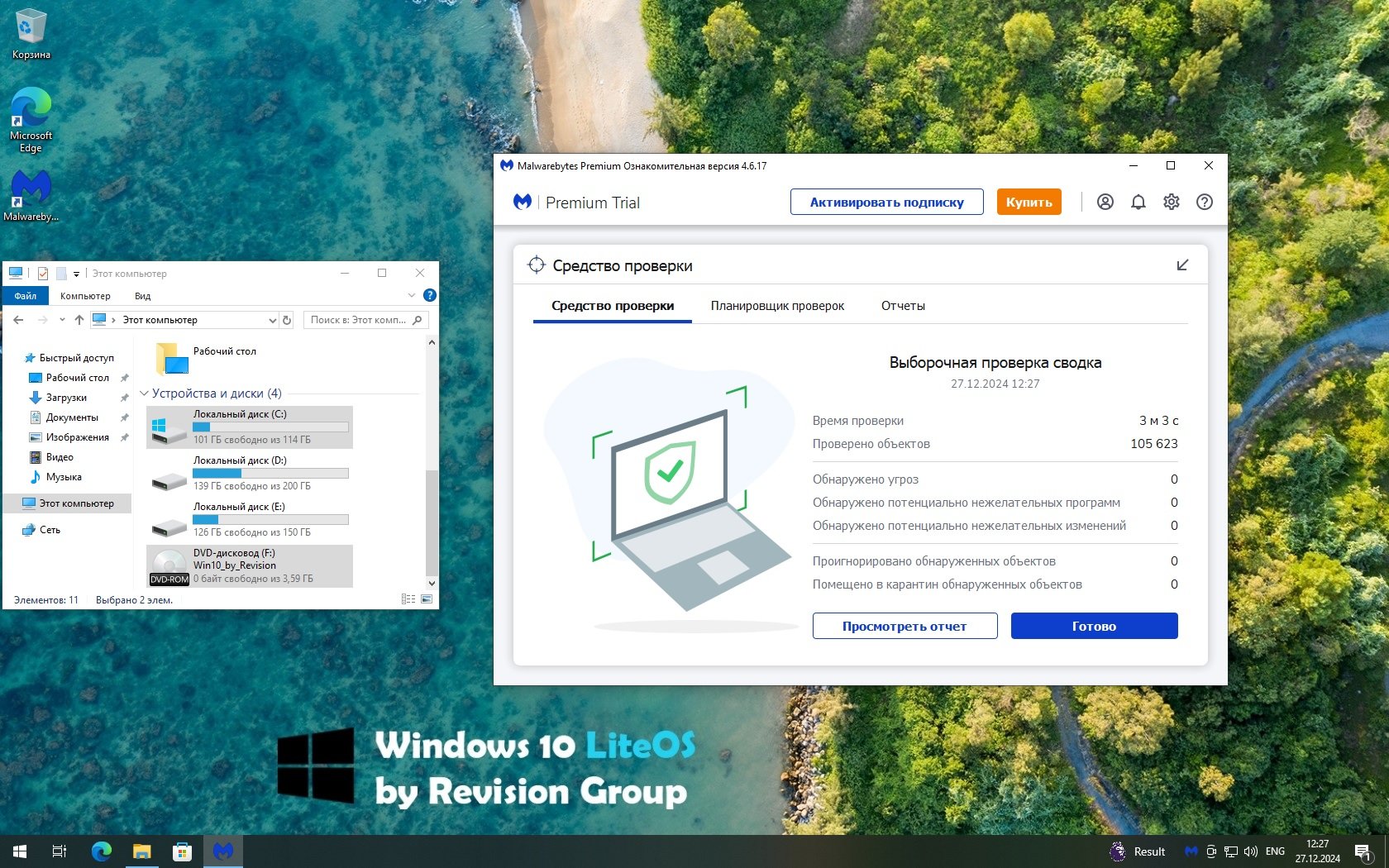This screenshot has width=1389, height=868.
Task: Launch Edge from the taskbar
Action: [102, 851]
